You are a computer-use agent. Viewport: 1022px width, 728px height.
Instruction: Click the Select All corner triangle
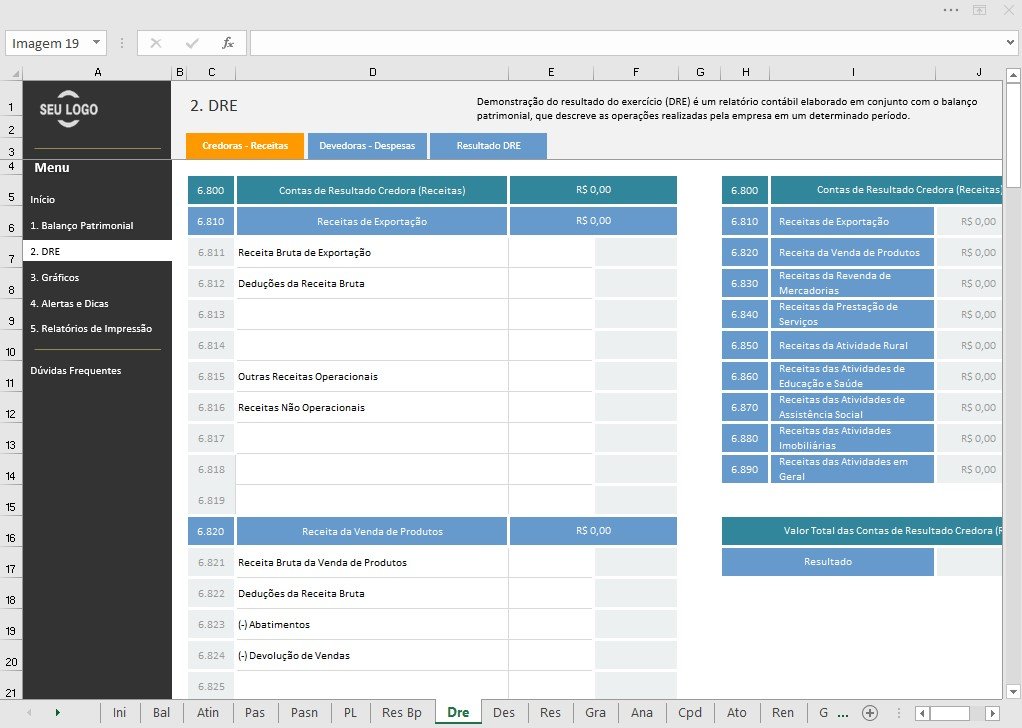point(14,73)
